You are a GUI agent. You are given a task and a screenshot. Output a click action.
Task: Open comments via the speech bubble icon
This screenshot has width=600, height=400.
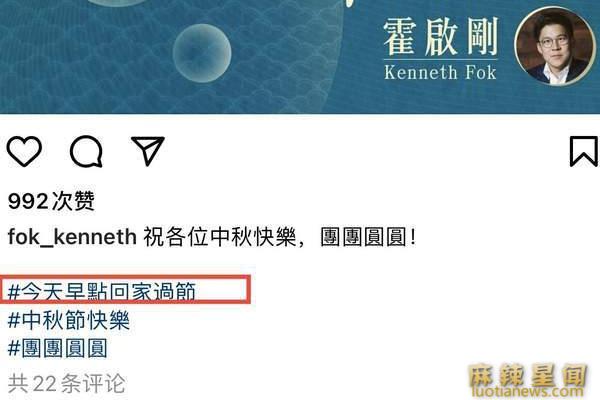86,151
